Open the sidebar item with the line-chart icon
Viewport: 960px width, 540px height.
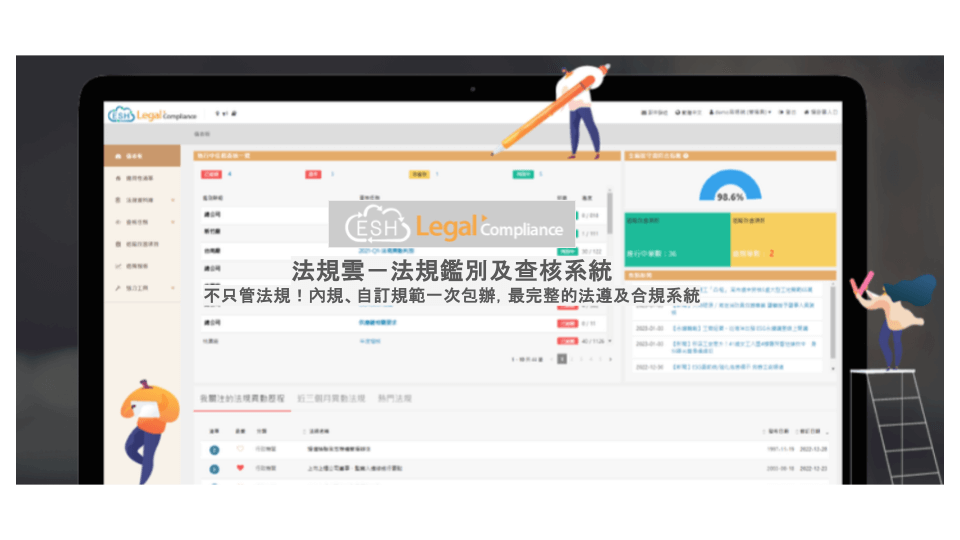[x=142, y=266]
